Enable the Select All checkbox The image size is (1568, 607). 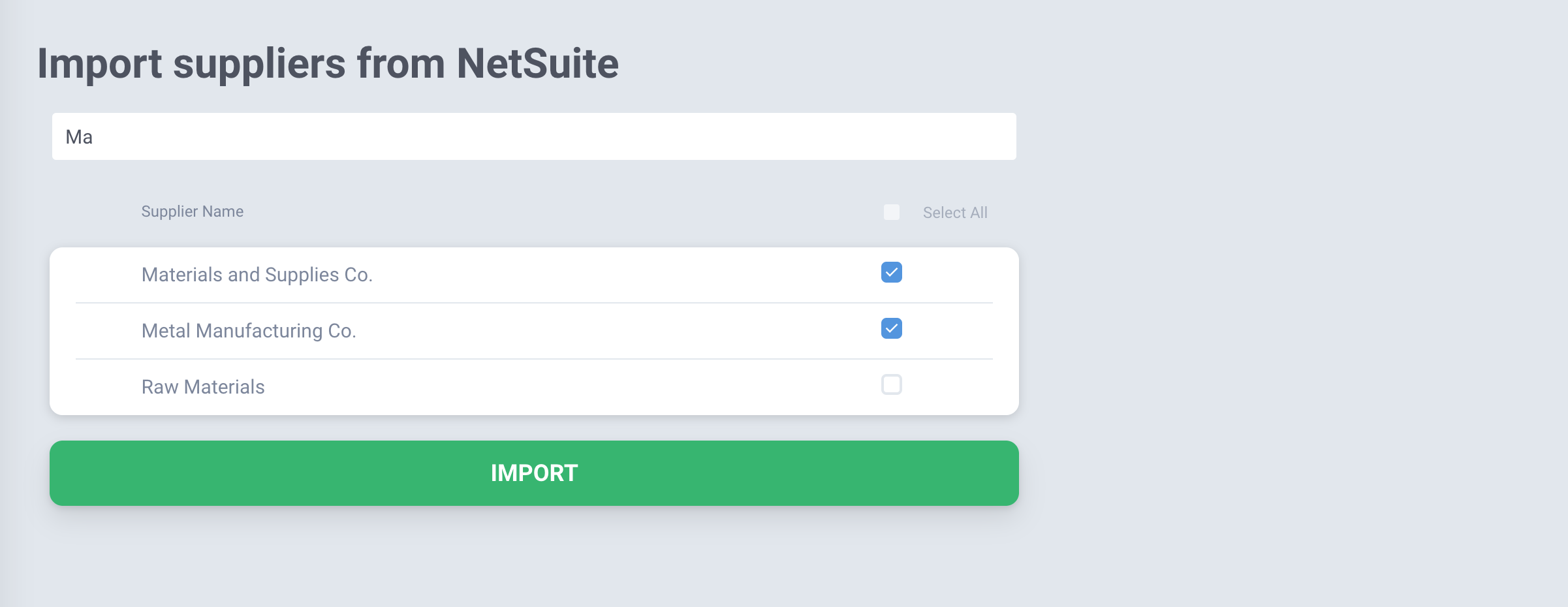pyautogui.click(x=891, y=212)
